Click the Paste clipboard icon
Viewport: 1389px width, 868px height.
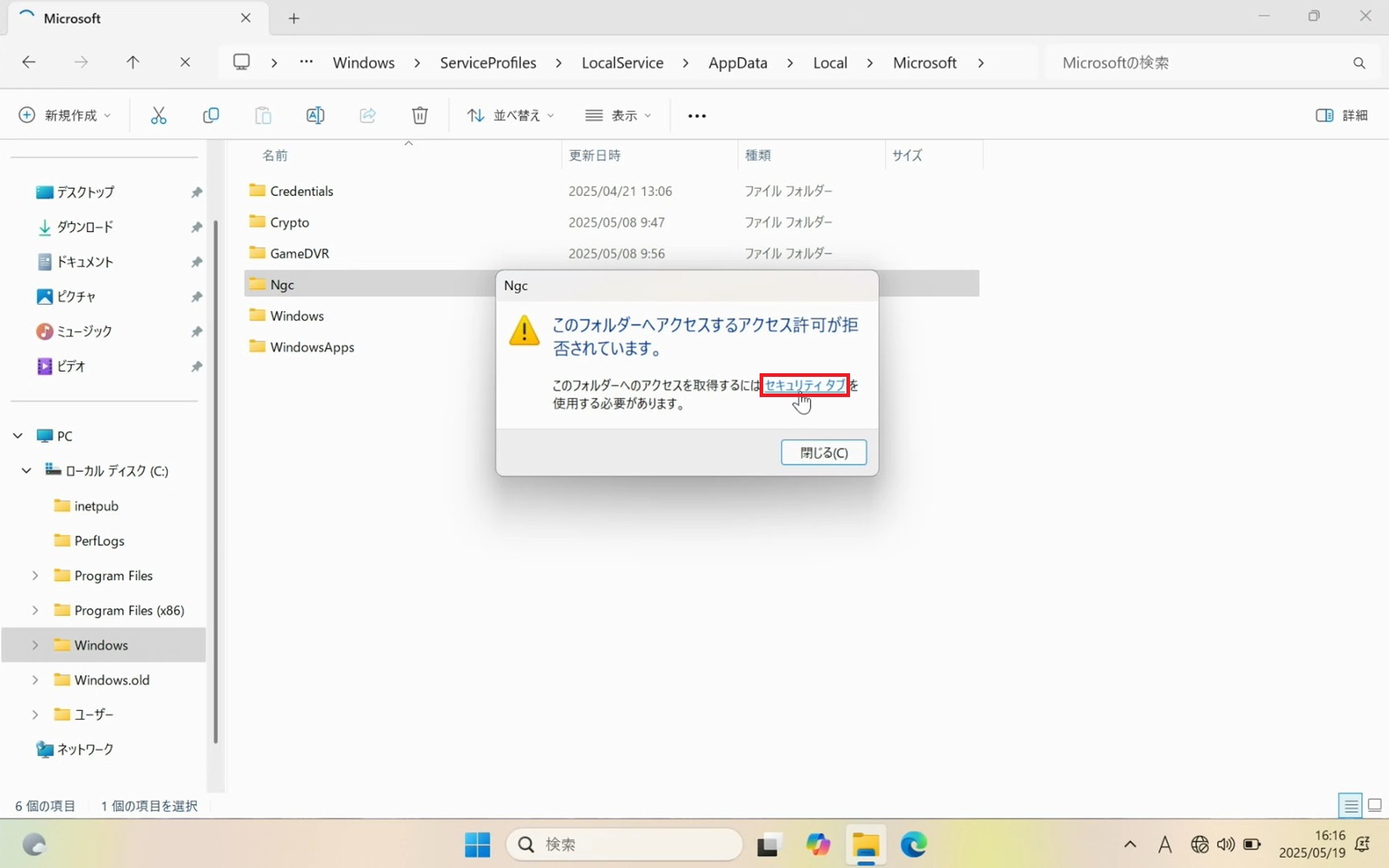coord(263,116)
